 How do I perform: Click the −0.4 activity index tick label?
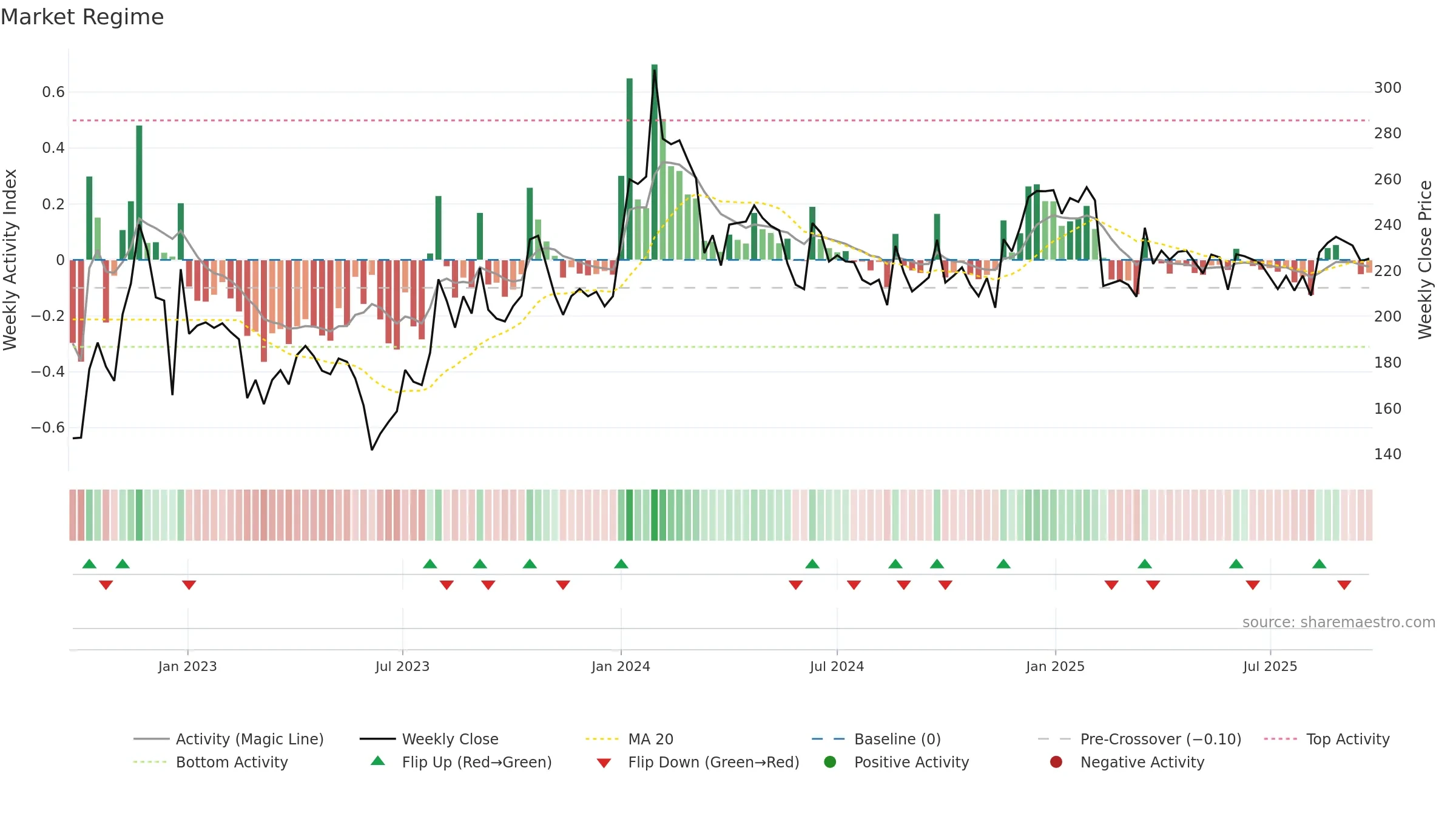[x=48, y=371]
